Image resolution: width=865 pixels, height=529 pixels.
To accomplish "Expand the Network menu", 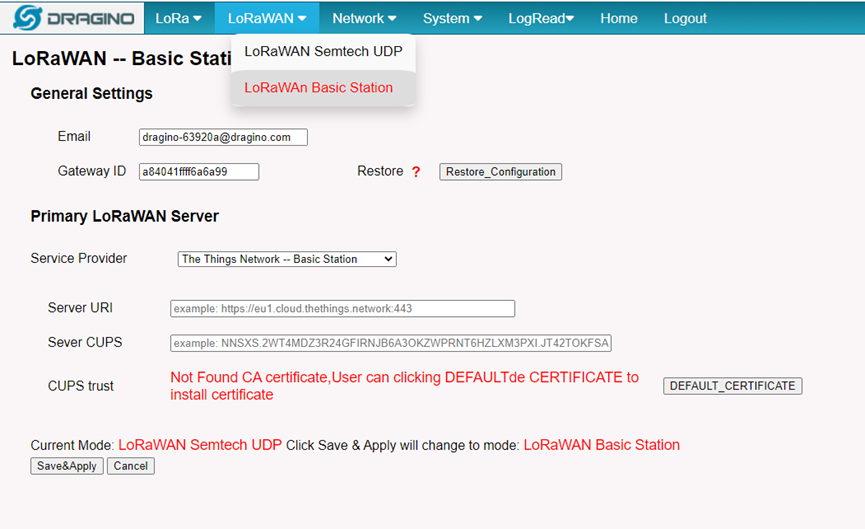I will 364,18.
